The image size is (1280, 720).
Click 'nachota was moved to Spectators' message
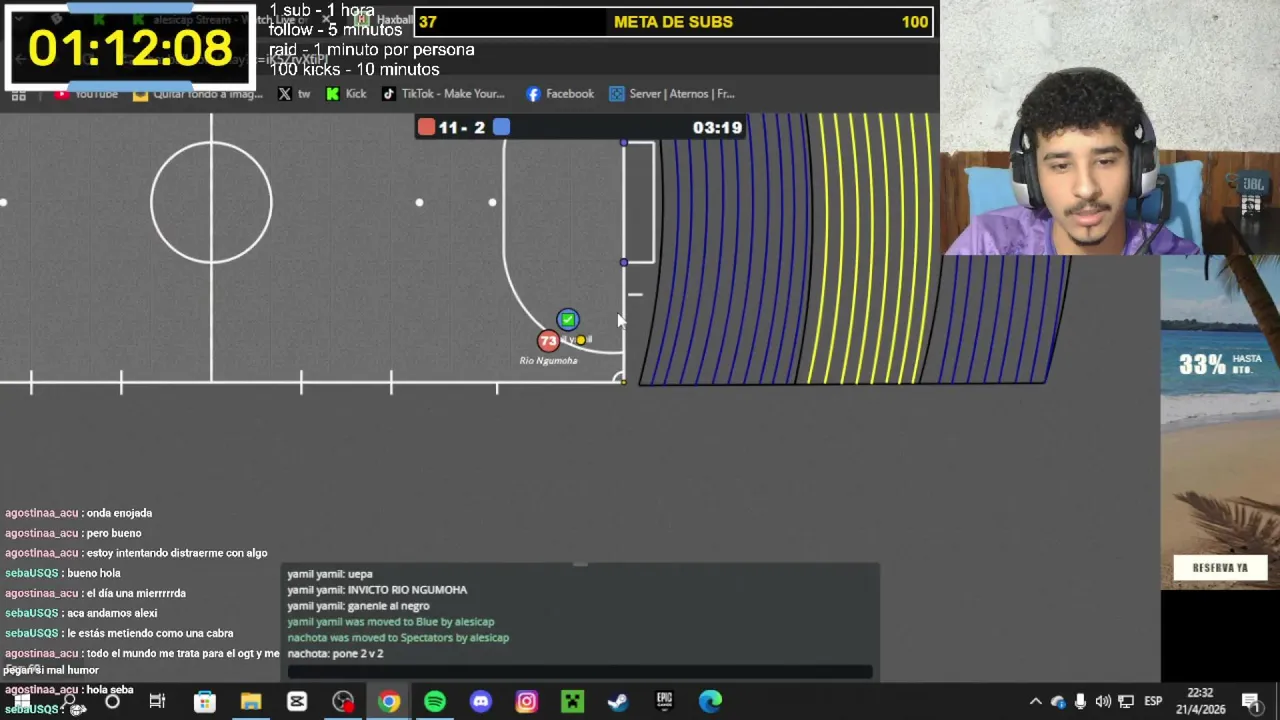point(398,638)
